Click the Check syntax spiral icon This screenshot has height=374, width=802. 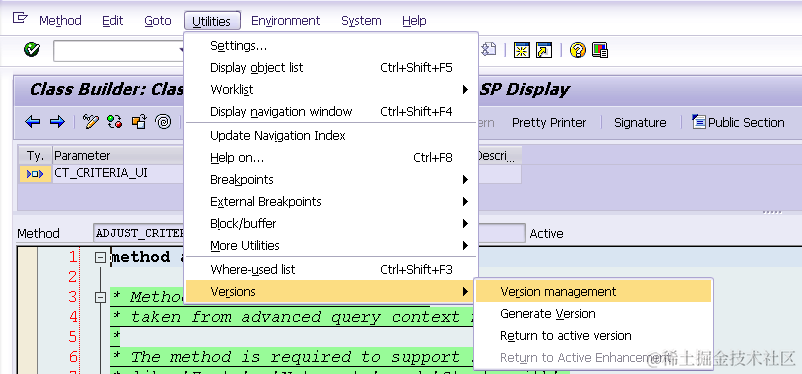(164, 122)
